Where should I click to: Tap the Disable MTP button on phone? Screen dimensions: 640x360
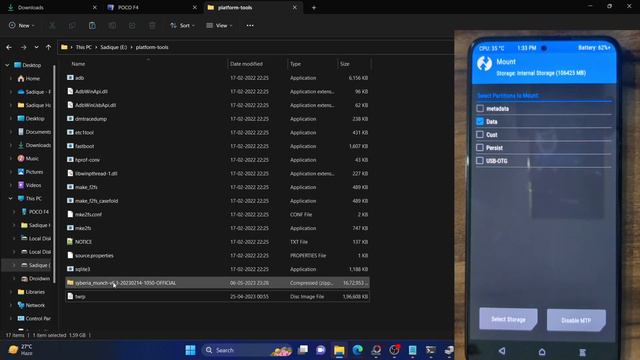[x=576, y=320]
